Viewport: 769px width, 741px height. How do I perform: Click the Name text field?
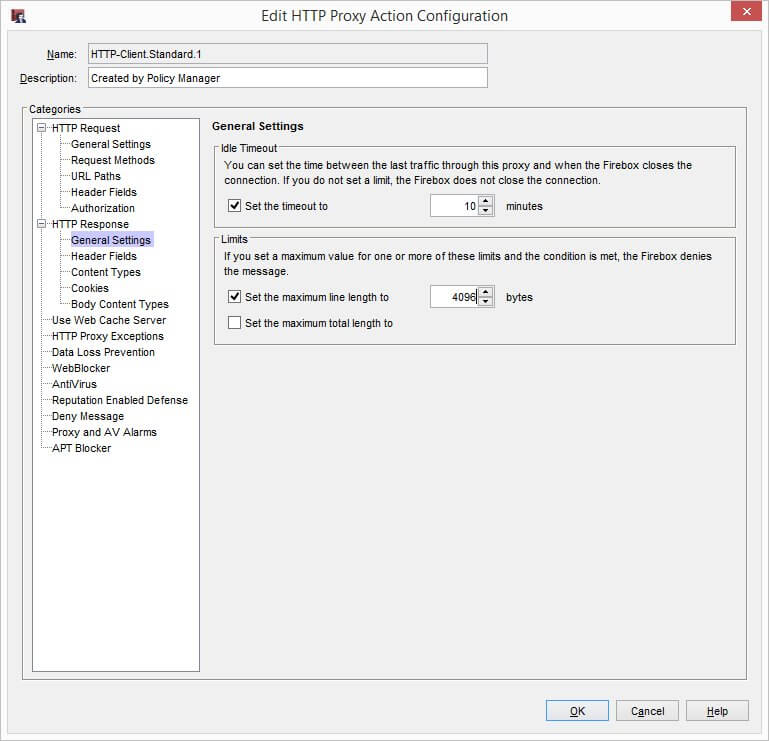(288, 53)
